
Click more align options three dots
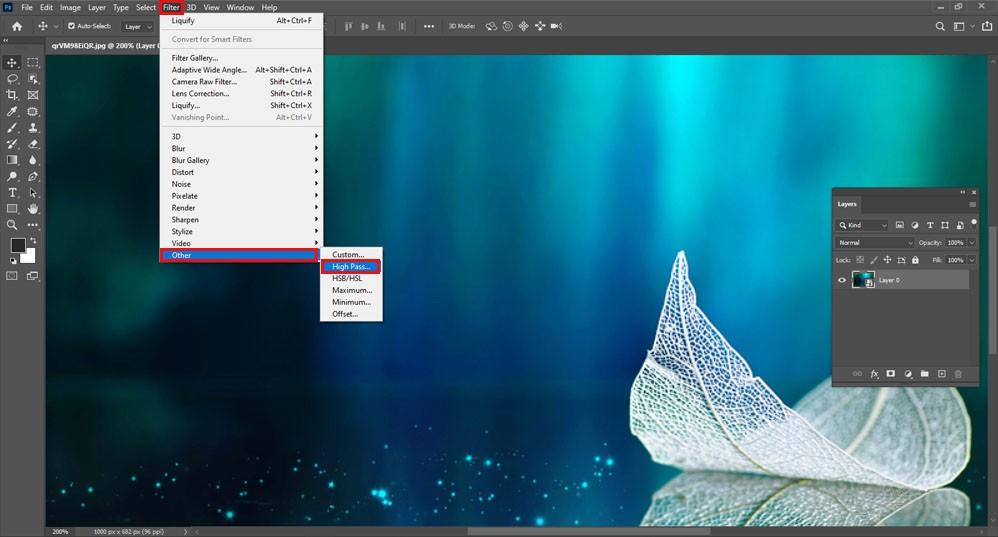point(429,26)
